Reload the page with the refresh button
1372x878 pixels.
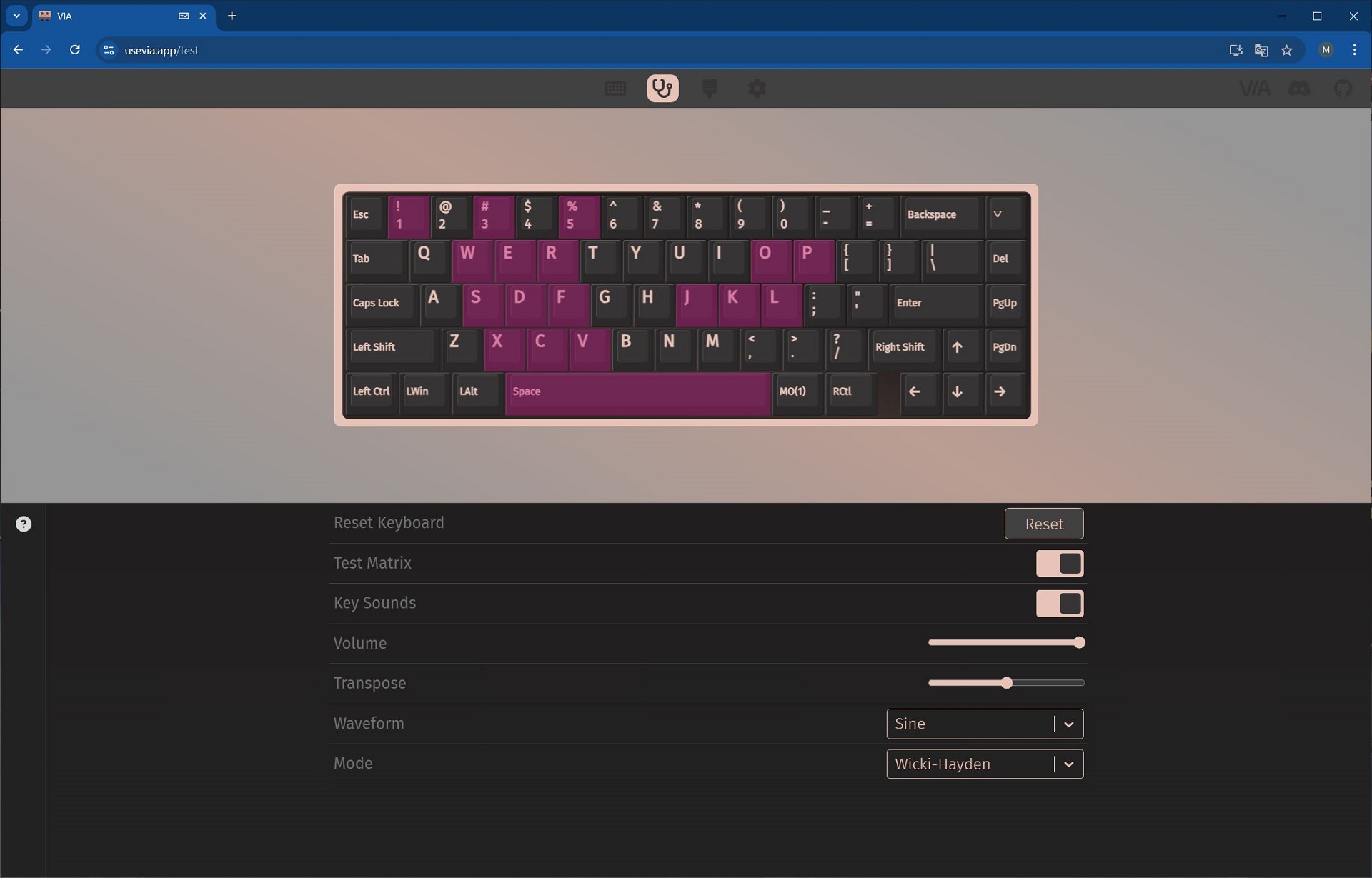coord(74,50)
